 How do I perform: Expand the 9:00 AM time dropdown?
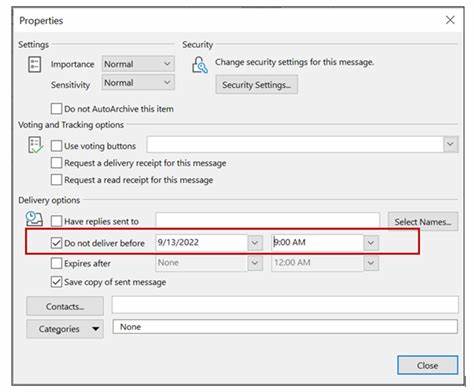371,243
